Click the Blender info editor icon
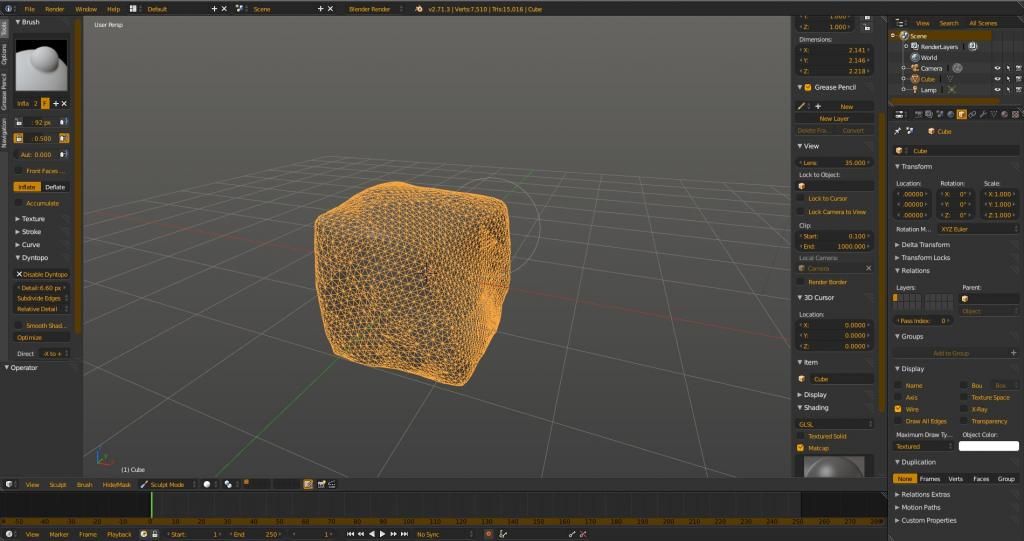This screenshot has width=1024, height=541. [x=9, y=9]
